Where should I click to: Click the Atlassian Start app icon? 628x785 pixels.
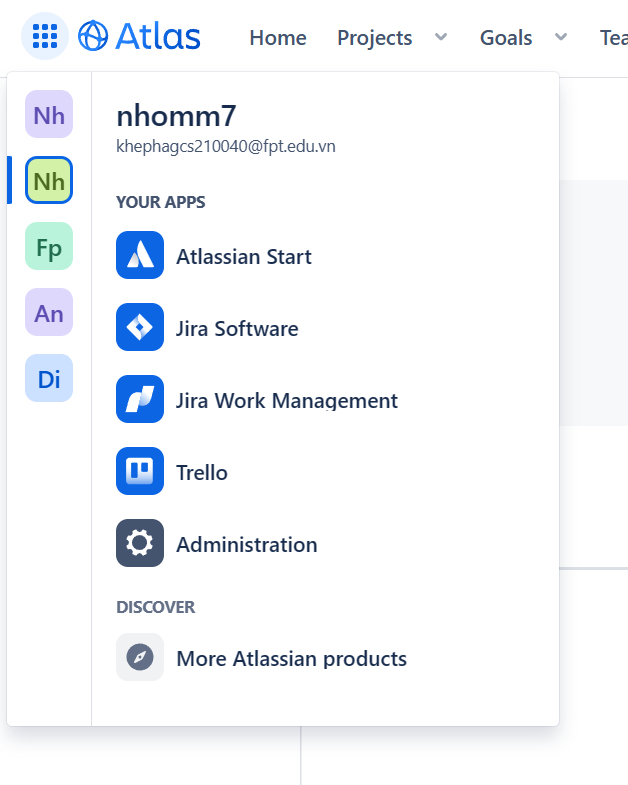[140, 255]
